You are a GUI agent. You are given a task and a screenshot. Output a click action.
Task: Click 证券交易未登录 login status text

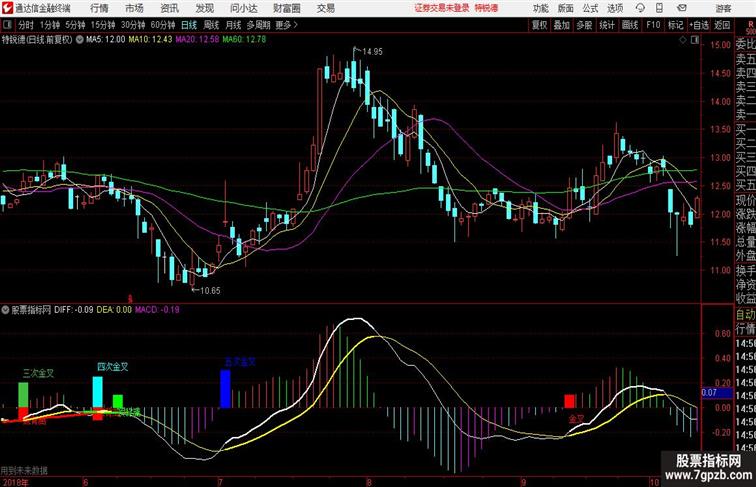point(442,8)
